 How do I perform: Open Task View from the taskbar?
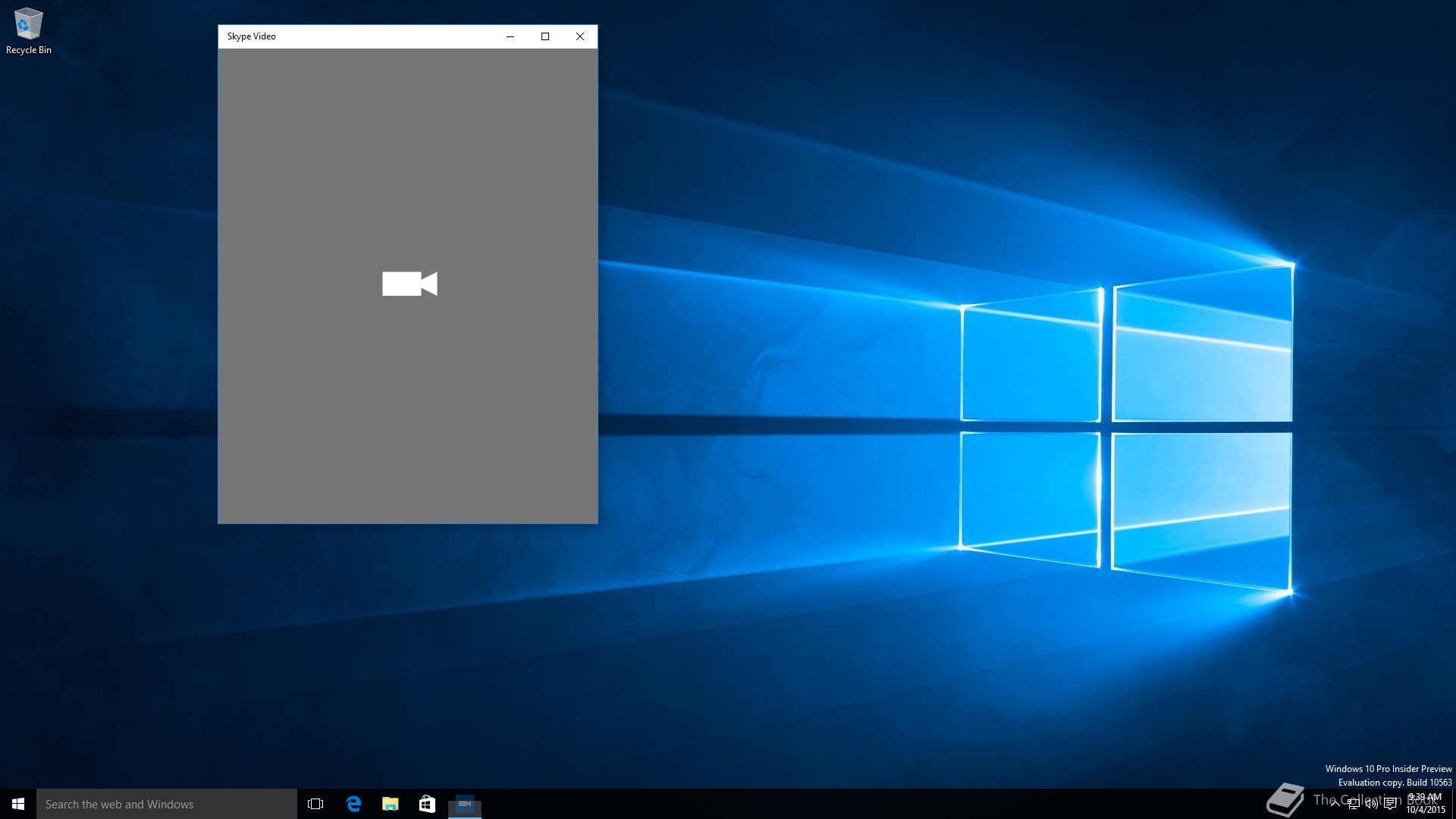[315, 804]
